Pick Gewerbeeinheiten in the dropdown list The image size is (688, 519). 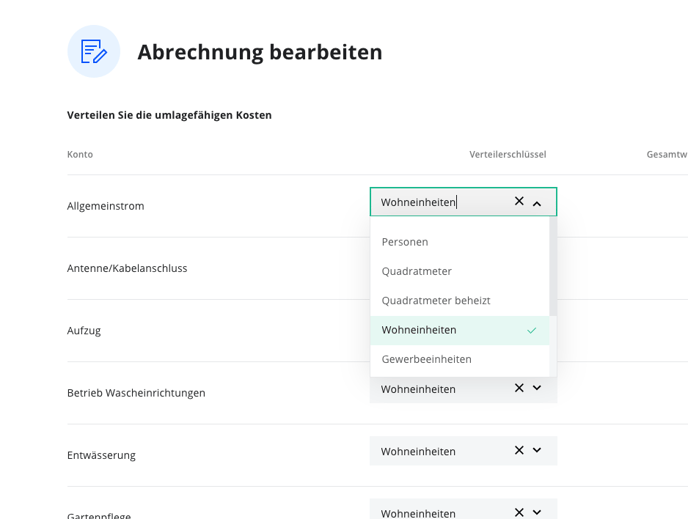(x=460, y=359)
